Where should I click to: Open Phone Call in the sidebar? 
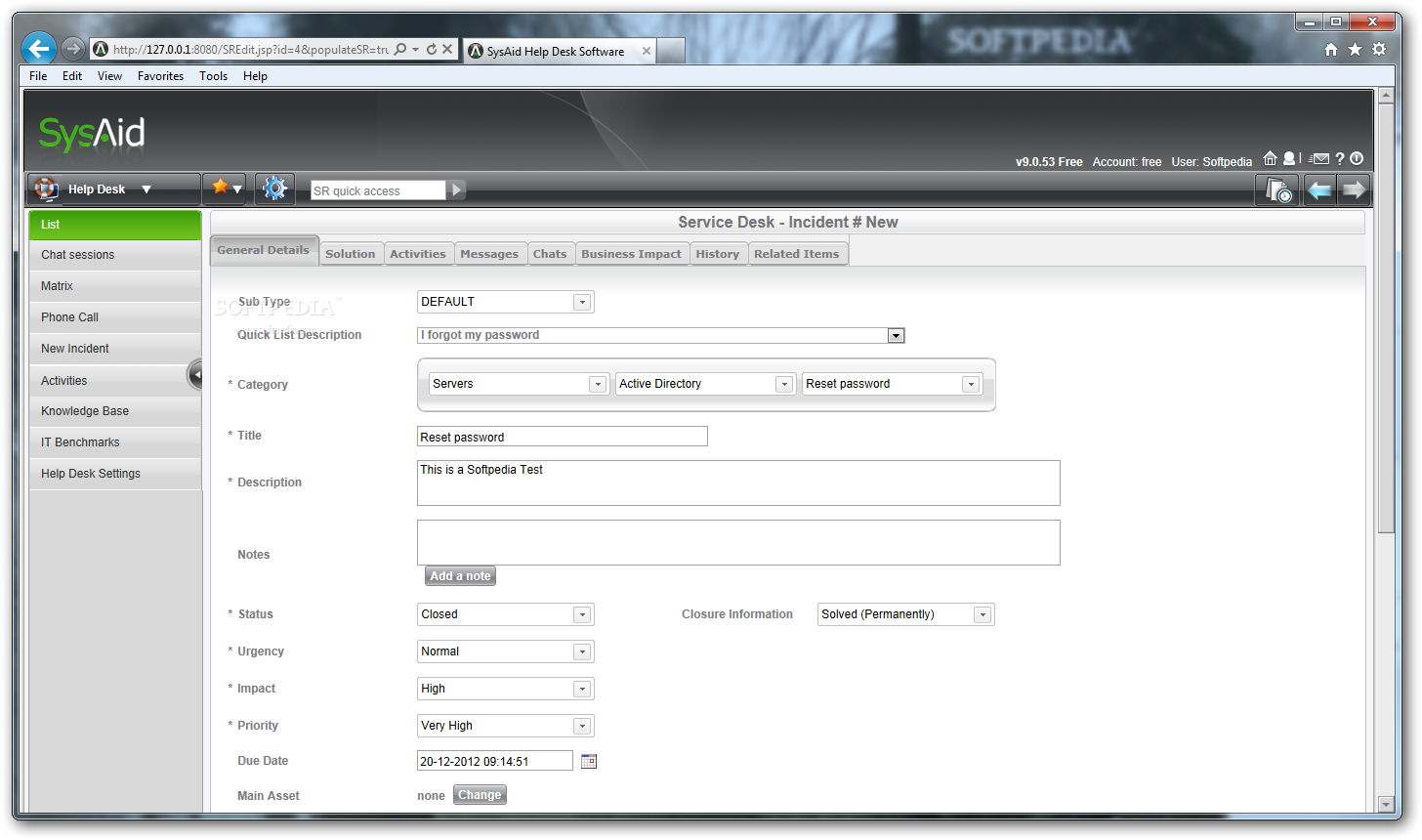click(115, 317)
